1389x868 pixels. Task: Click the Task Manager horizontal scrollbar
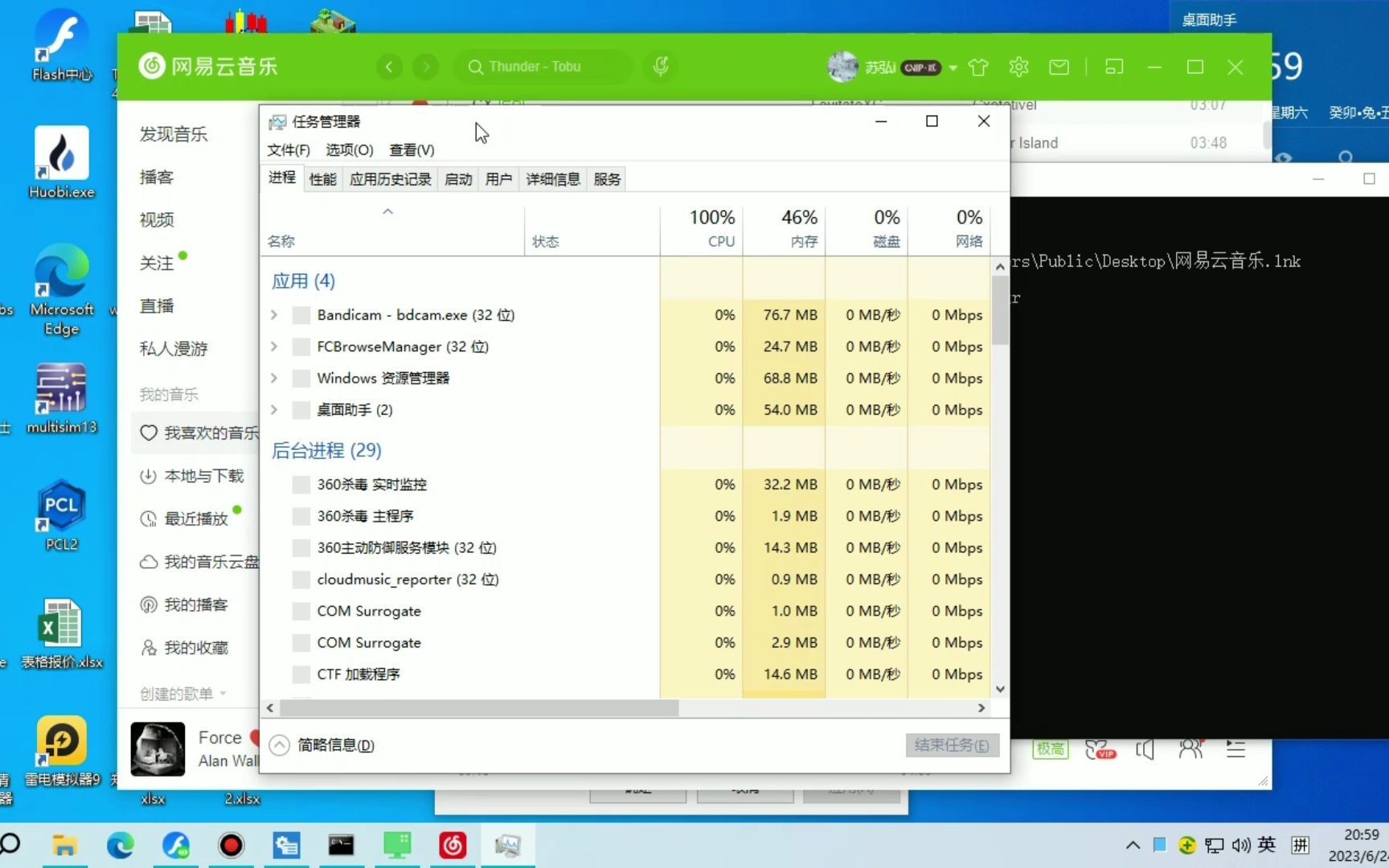(x=479, y=708)
